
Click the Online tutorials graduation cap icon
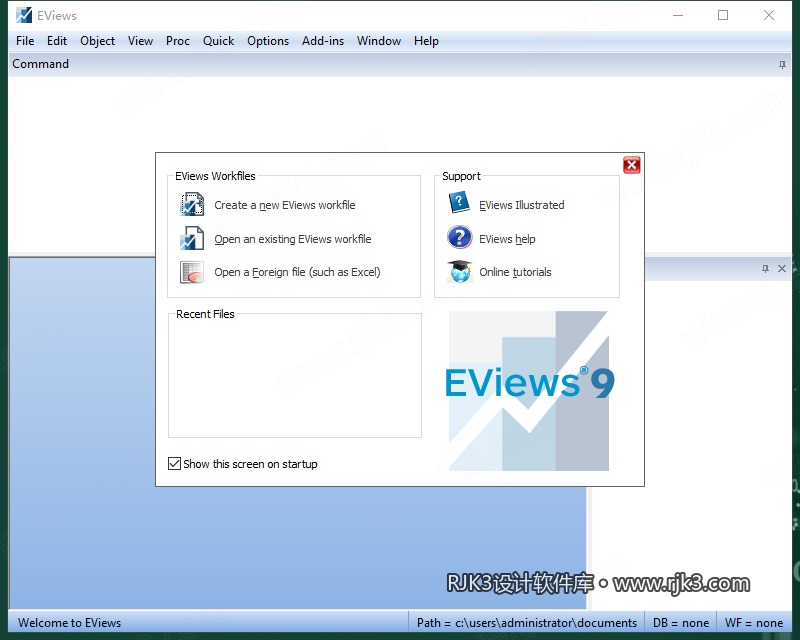tap(460, 272)
